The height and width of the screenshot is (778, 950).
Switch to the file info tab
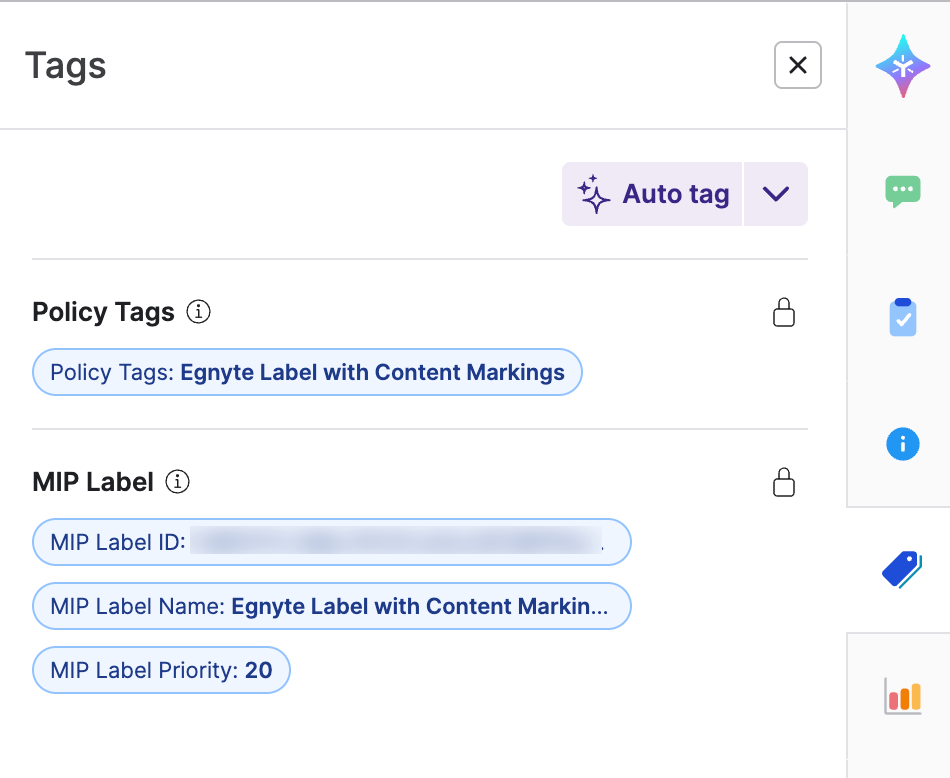[x=901, y=444]
